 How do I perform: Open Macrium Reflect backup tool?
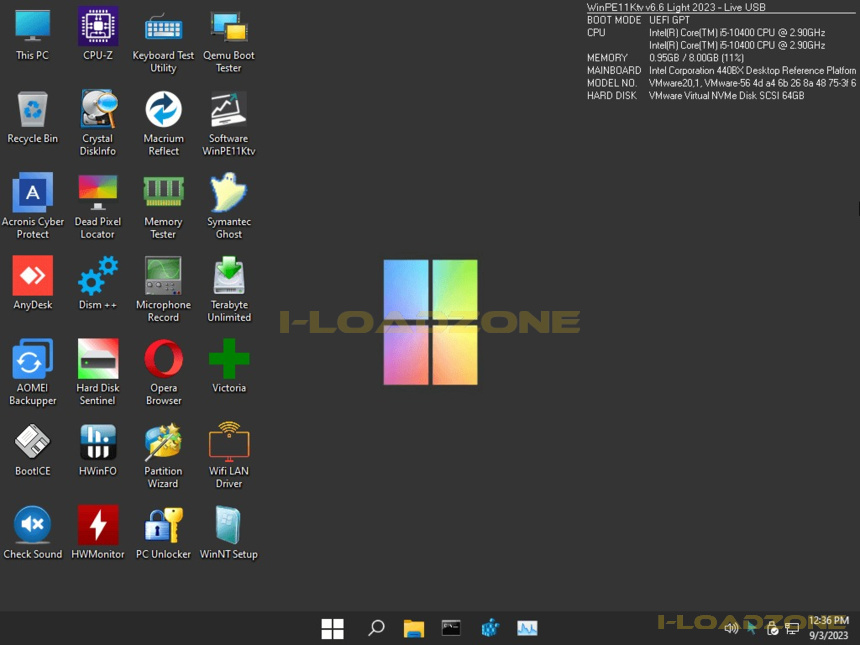pyautogui.click(x=163, y=123)
